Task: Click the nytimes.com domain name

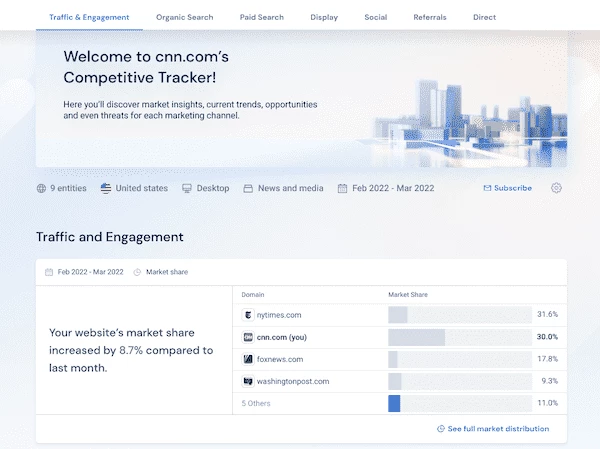Action: [x=279, y=315]
